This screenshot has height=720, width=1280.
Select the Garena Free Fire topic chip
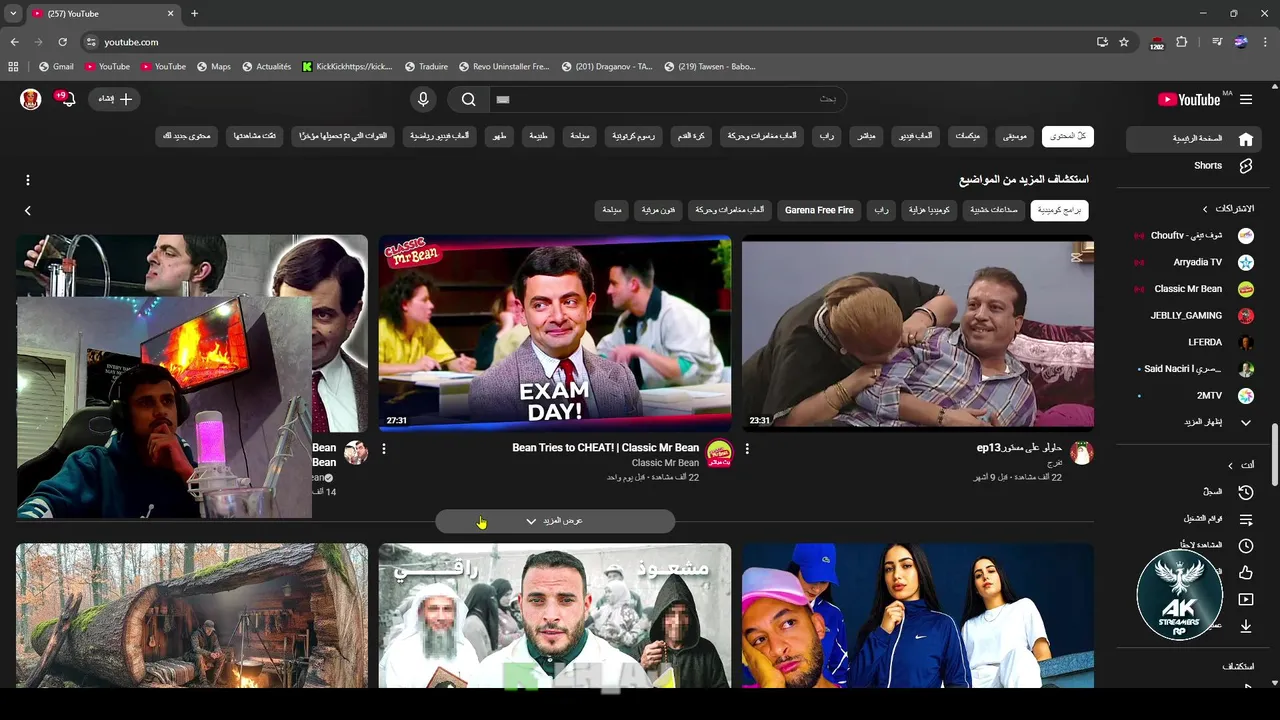click(x=819, y=210)
